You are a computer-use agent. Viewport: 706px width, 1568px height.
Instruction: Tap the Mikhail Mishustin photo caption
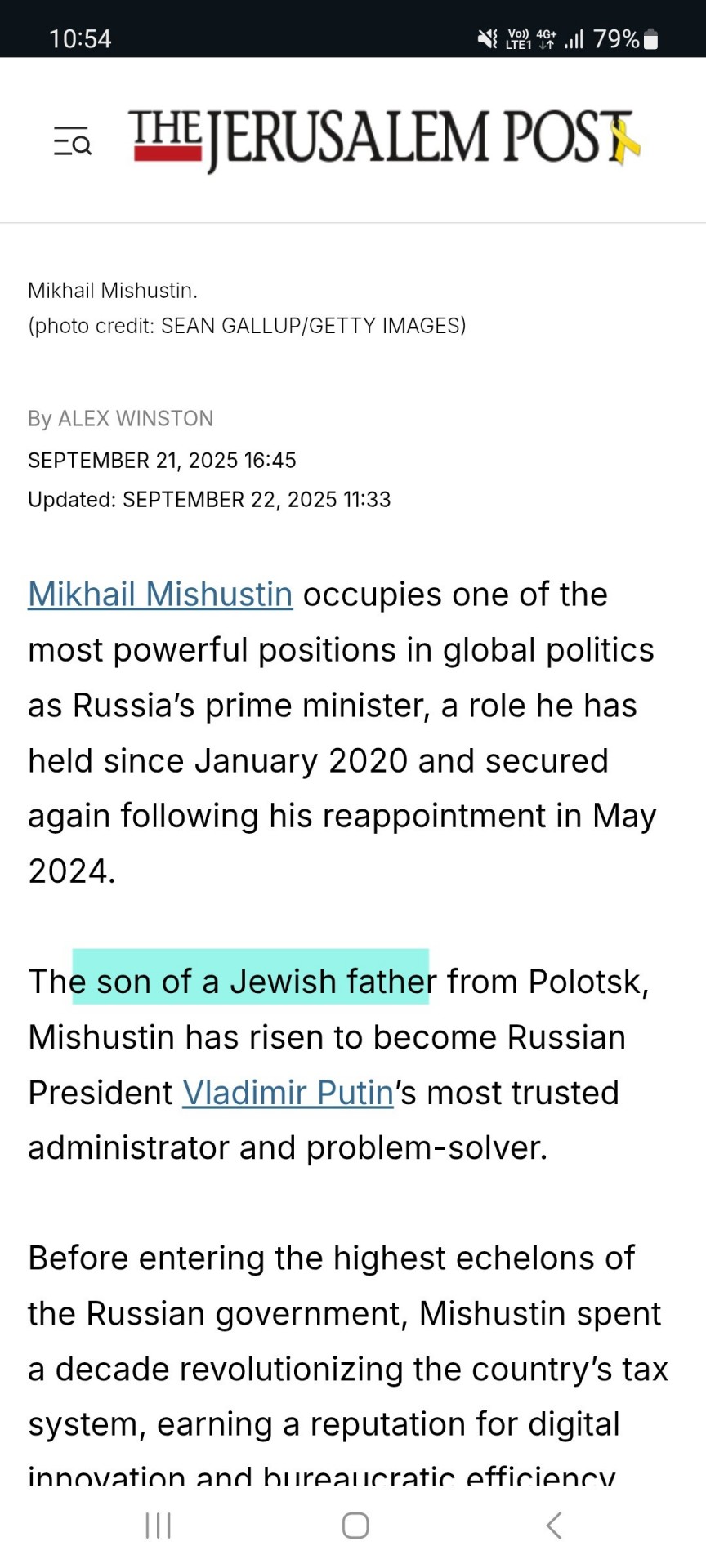click(x=113, y=291)
